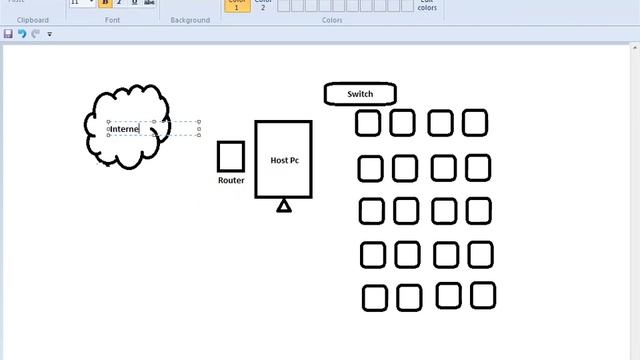Image resolution: width=640 pixels, height=360 pixels.
Task: Undo the last action with the blue arrow
Action: click(x=22, y=34)
